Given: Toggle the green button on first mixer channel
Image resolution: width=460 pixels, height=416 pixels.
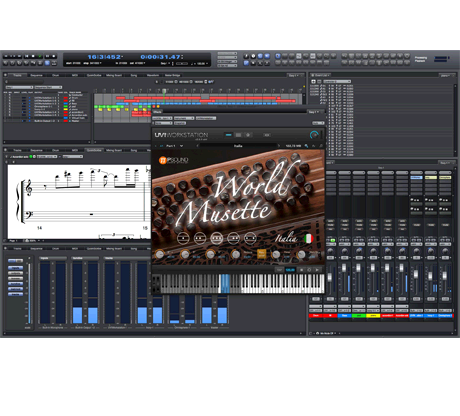Looking at the screenshot, I should [x=332, y=240].
